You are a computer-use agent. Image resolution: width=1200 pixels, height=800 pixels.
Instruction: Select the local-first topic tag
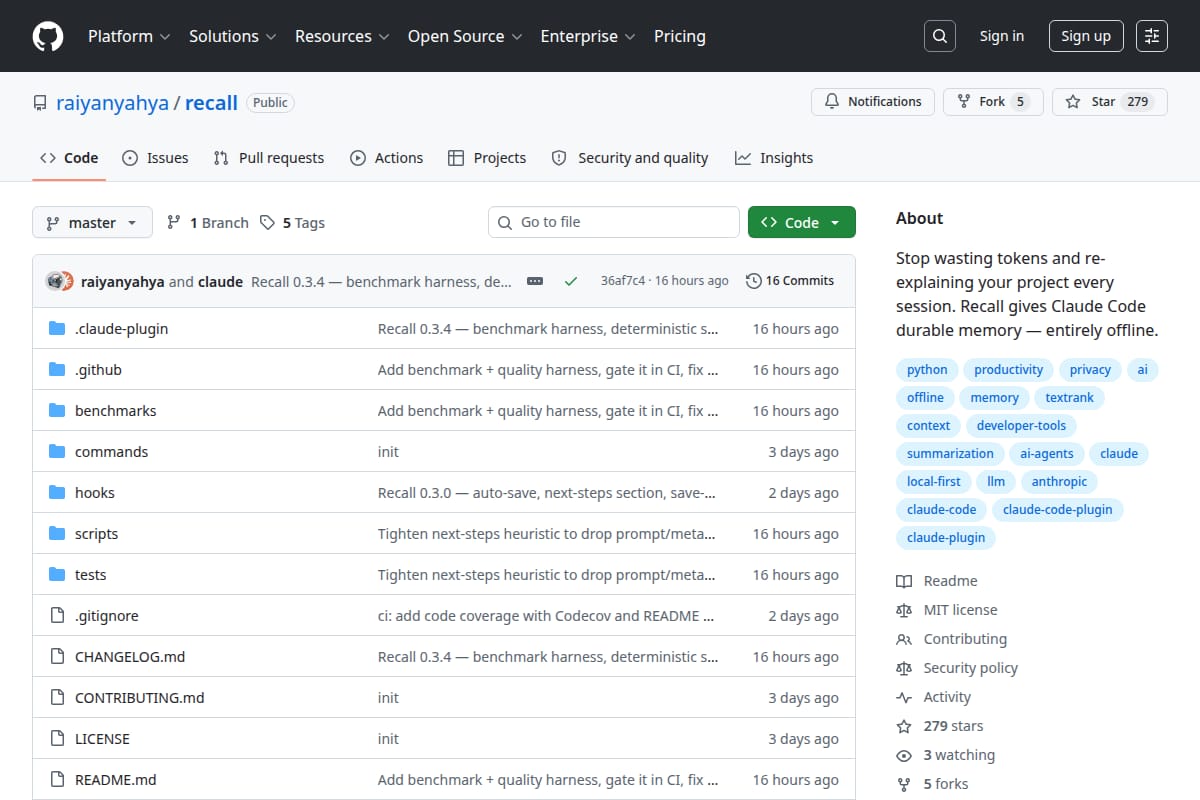click(934, 482)
